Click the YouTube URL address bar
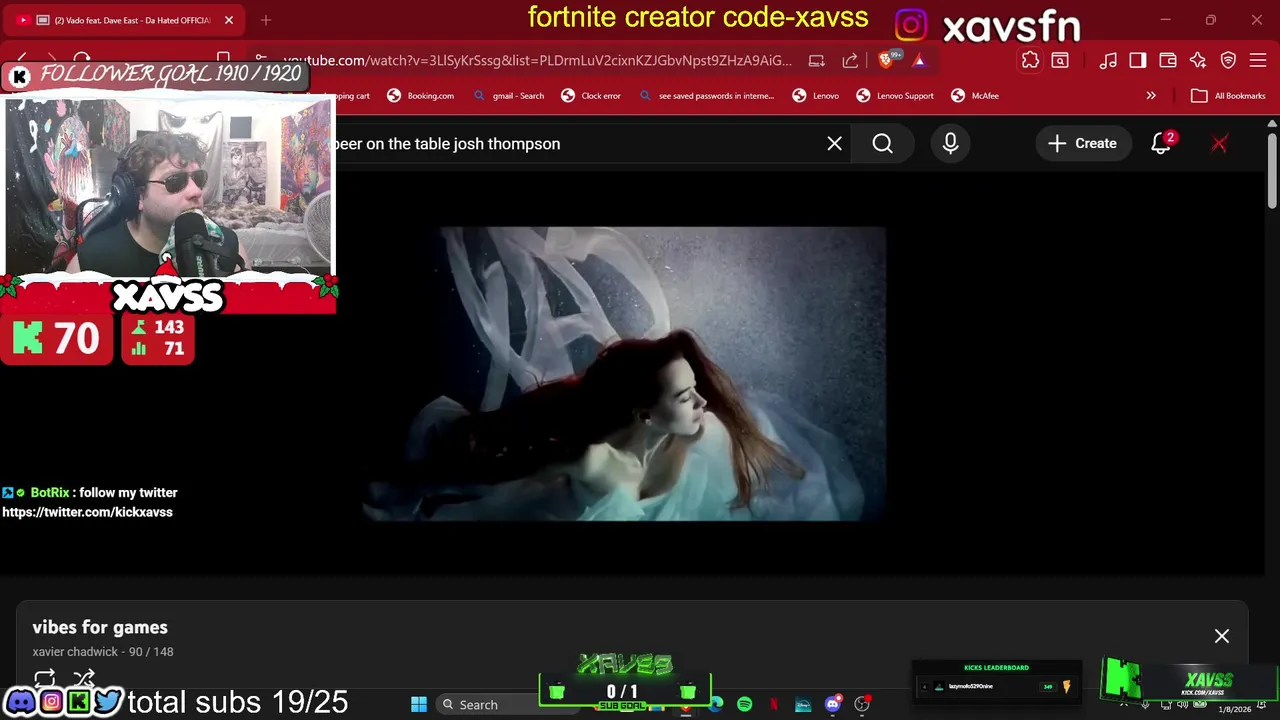1280x720 pixels. click(537, 61)
